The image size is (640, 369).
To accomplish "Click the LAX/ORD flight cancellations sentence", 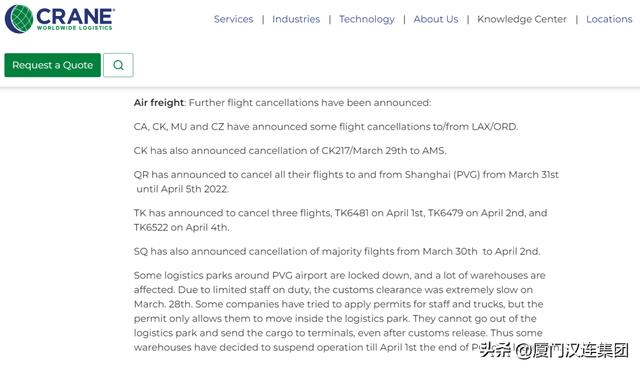I will tap(326, 127).
